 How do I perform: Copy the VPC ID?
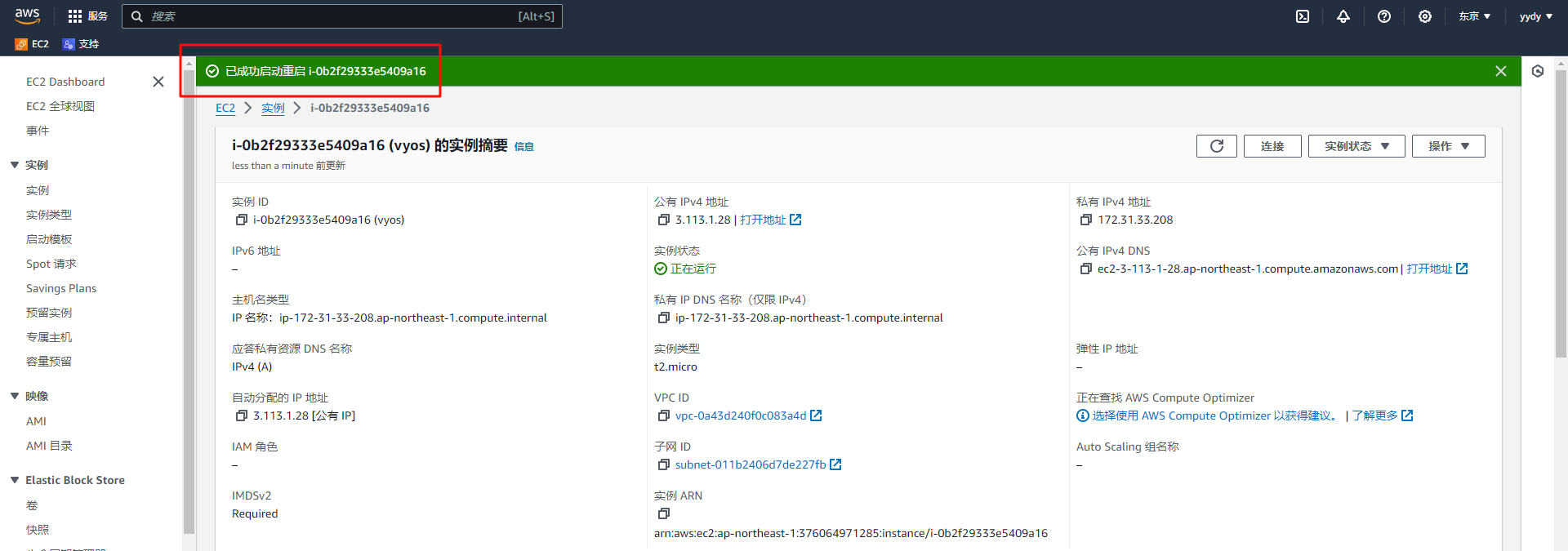click(664, 415)
